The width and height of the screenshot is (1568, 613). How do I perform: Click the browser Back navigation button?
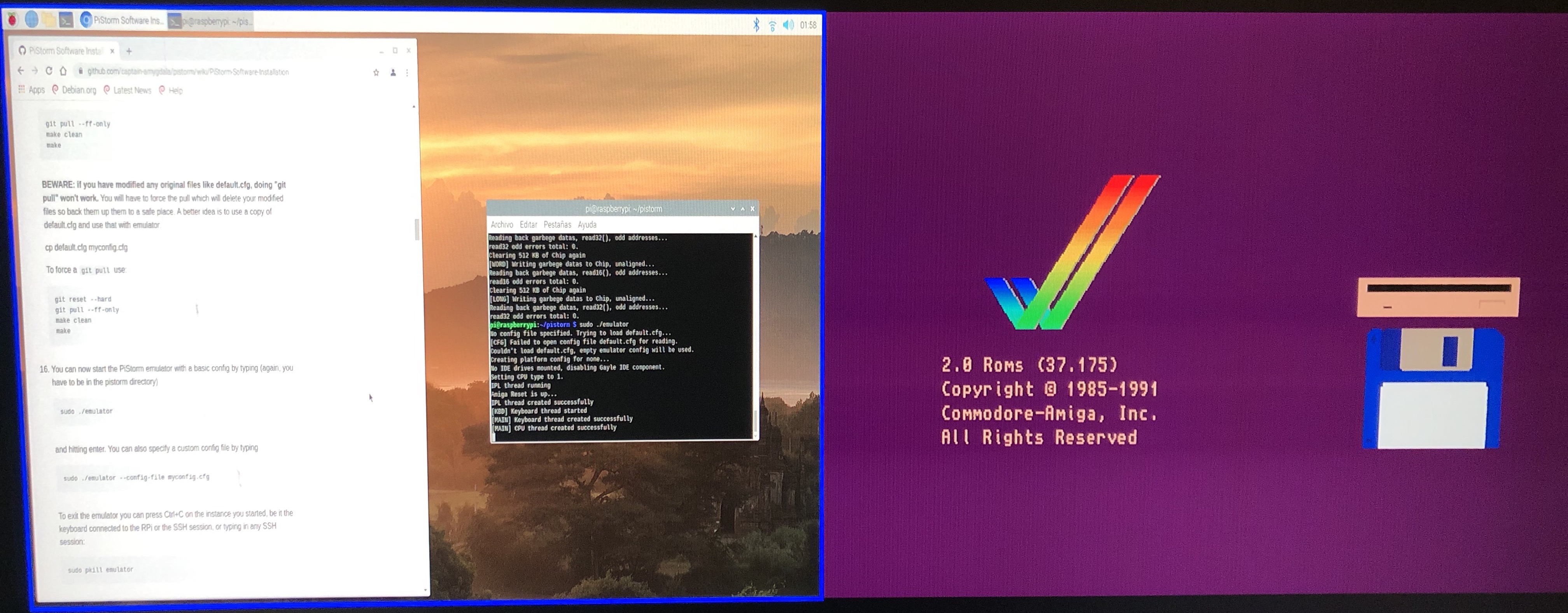coord(21,71)
